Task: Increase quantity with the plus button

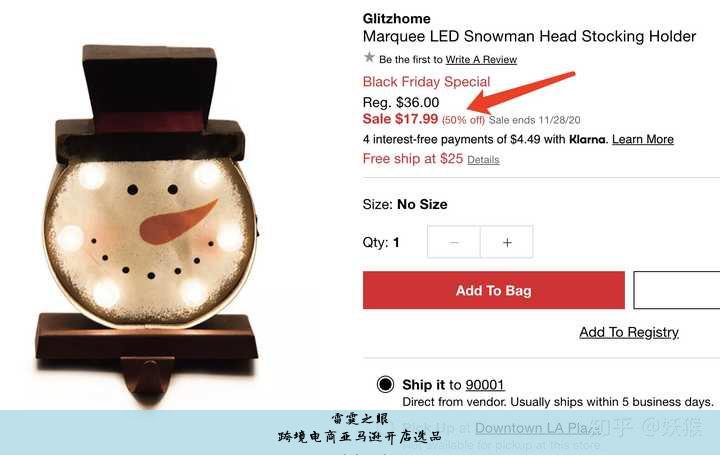Action: coord(507,242)
